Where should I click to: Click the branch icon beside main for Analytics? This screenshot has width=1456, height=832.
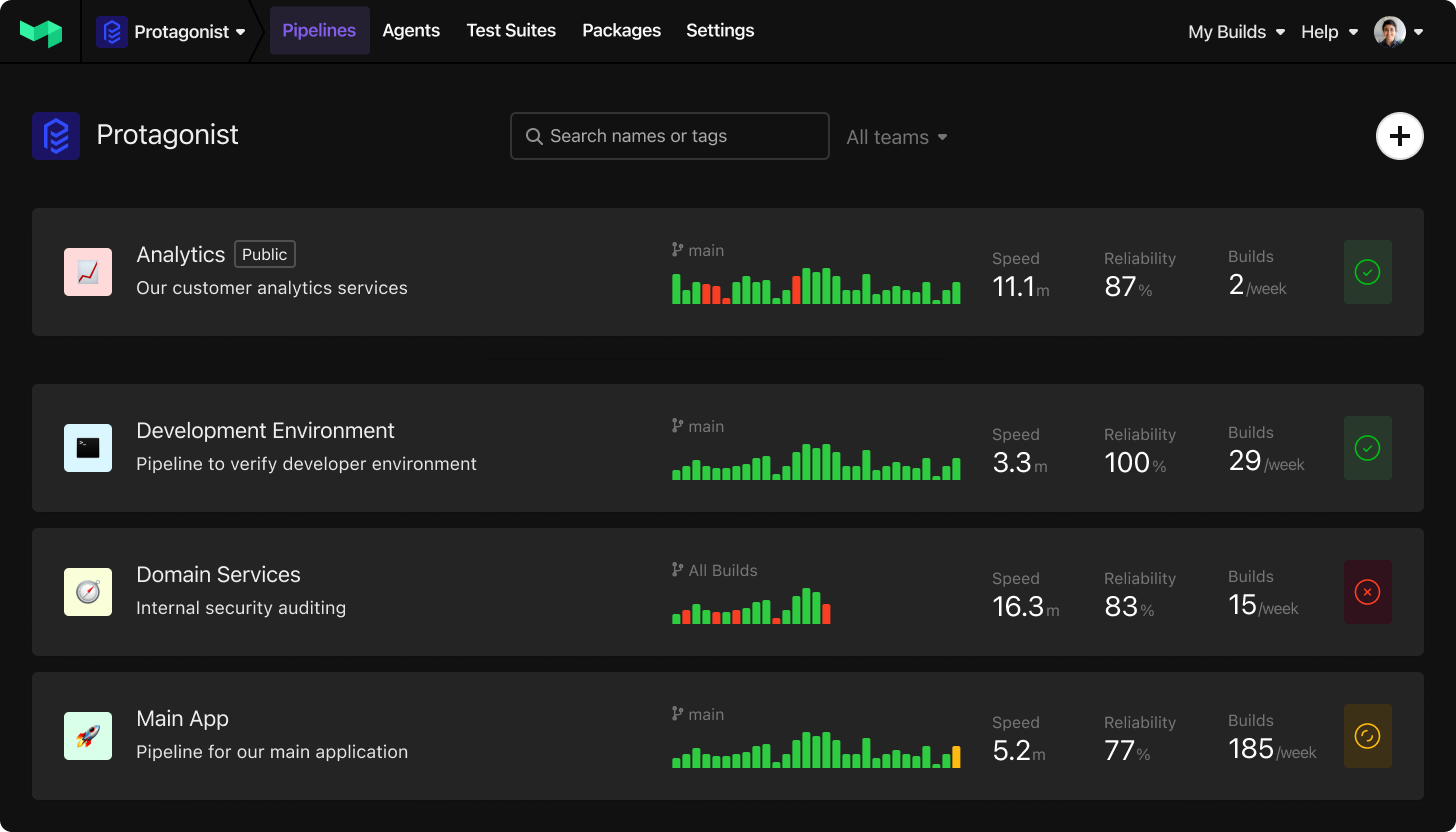(677, 250)
